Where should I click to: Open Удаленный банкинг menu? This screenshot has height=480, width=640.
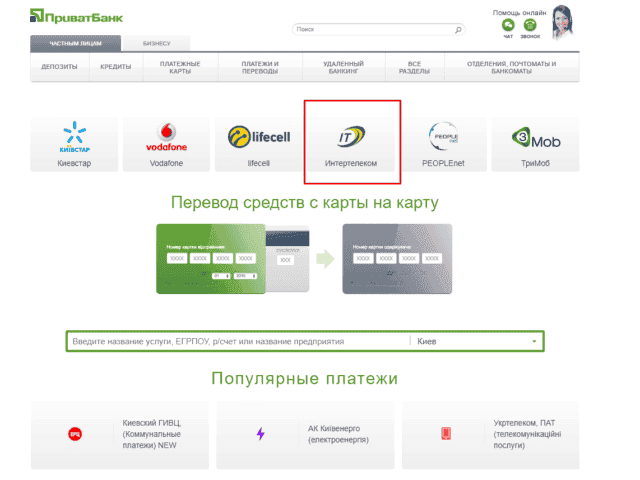click(344, 67)
